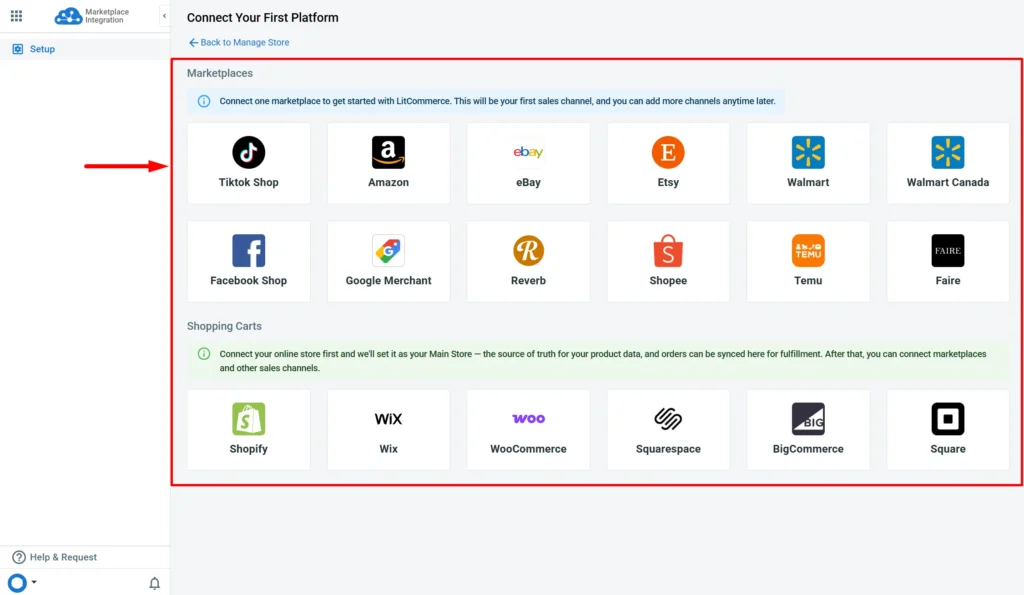Click the Shopping Carts info icon
This screenshot has width=1024, height=595.
(204, 354)
